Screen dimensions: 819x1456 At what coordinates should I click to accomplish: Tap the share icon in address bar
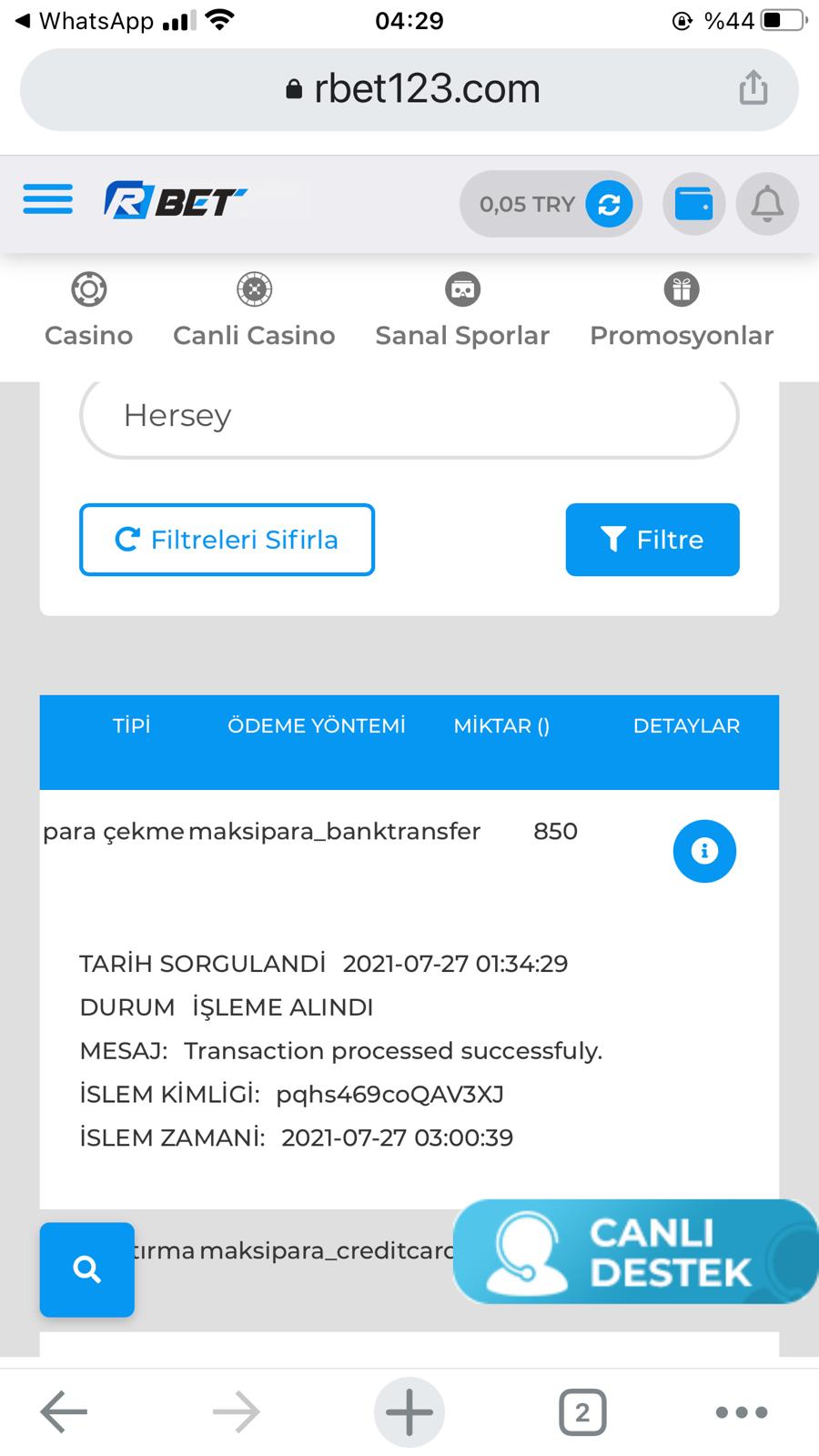753,88
